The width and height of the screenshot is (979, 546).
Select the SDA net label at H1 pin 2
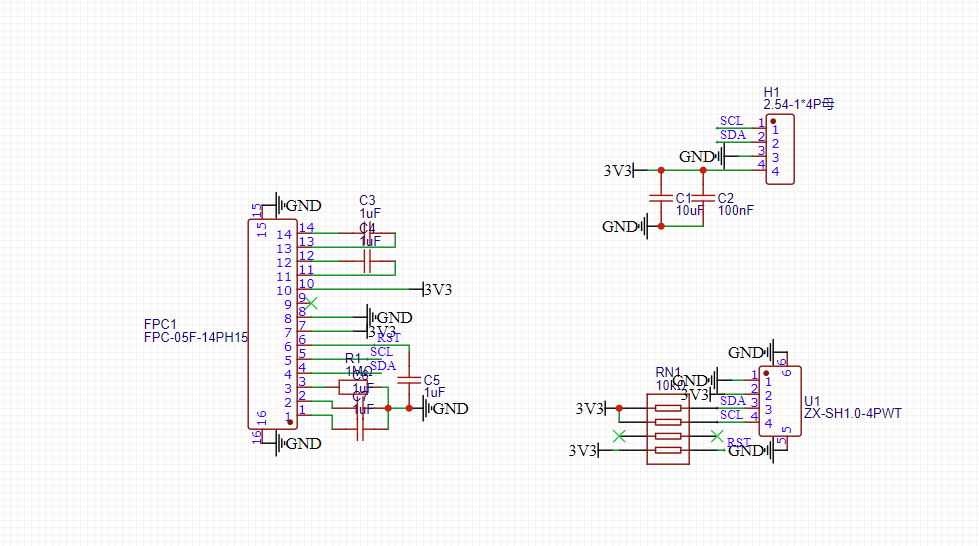coord(732,135)
